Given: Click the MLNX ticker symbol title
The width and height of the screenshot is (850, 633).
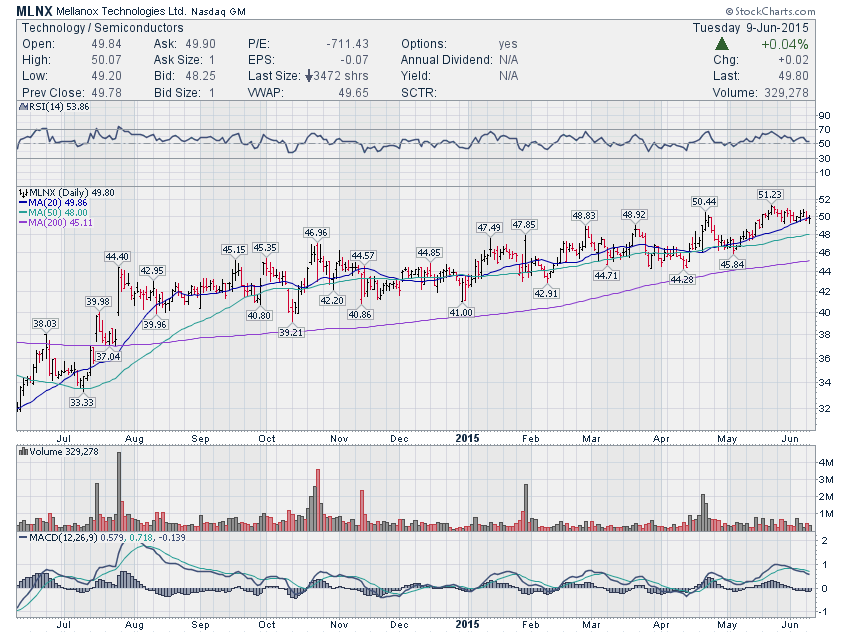Looking at the screenshot, I should [34, 11].
